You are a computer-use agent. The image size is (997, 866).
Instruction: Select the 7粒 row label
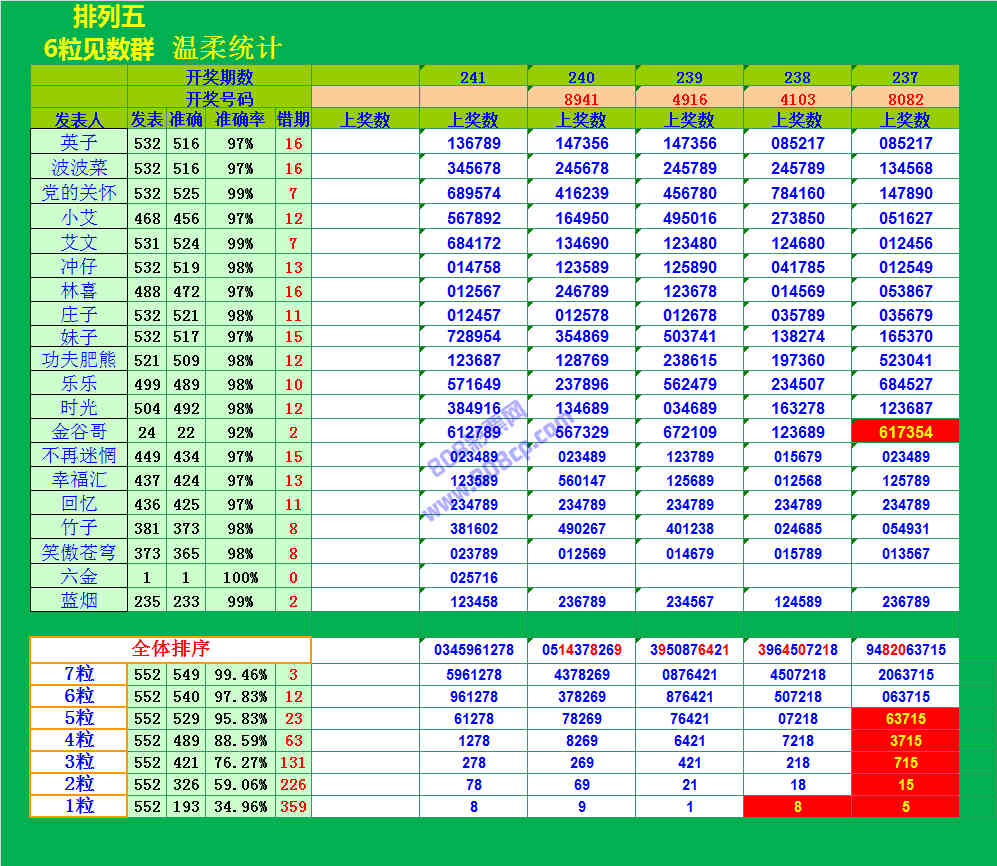click(x=79, y=674)
